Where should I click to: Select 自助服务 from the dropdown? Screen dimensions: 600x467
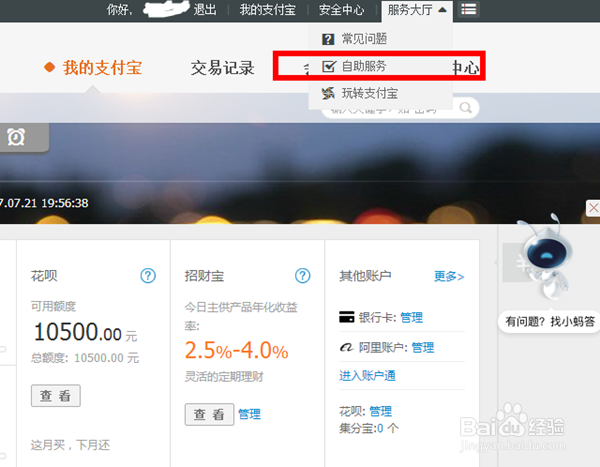(x=364, y=66)
